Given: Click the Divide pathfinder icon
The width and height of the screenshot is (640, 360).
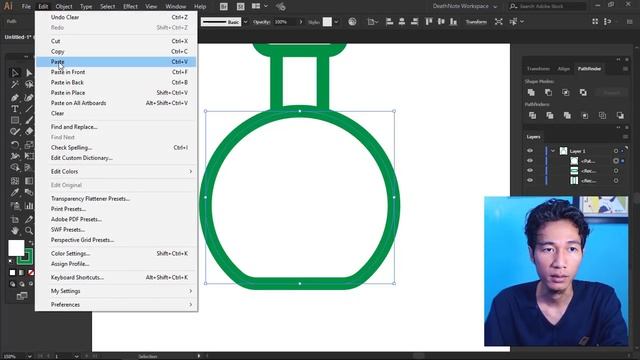Looking at the screenshot, I should [x=532, y=116].
